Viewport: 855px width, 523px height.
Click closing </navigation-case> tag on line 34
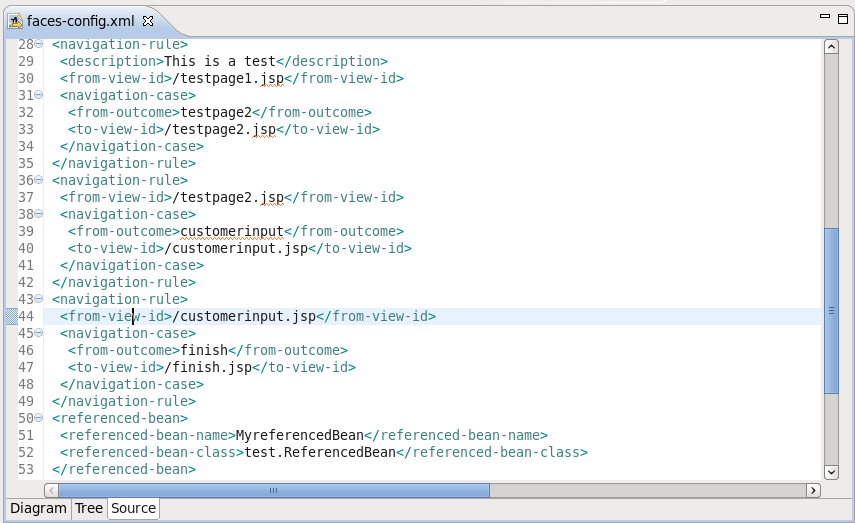click(x=132, y=146)
